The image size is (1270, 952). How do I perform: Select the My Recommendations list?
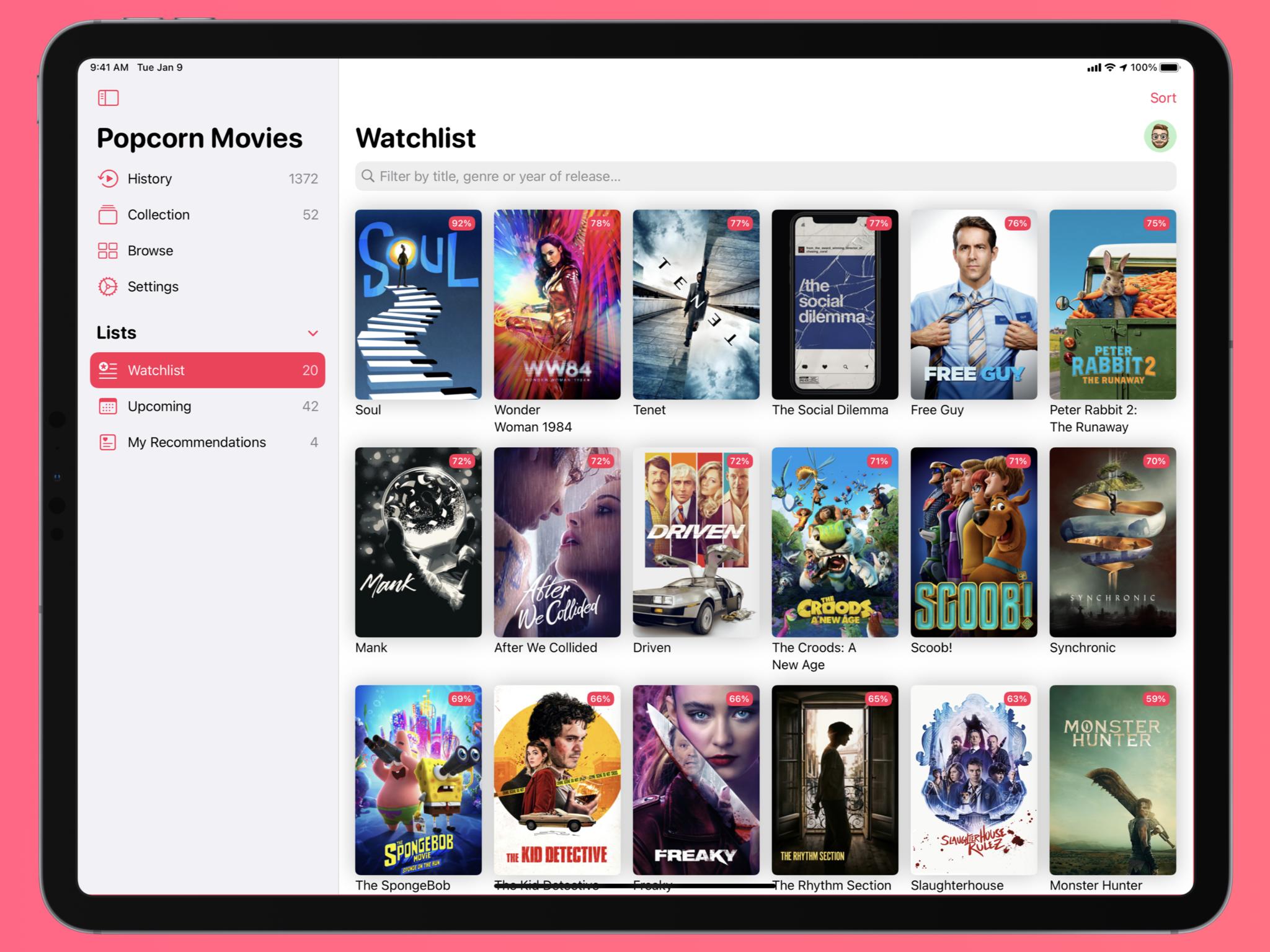[x=208, y=442]
